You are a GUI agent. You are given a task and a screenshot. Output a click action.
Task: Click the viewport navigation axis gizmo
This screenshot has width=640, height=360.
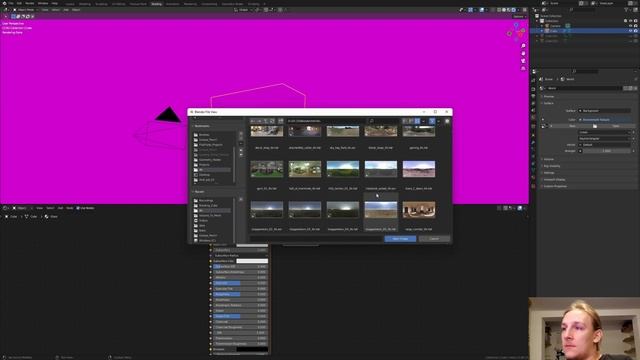pos(516,32)
